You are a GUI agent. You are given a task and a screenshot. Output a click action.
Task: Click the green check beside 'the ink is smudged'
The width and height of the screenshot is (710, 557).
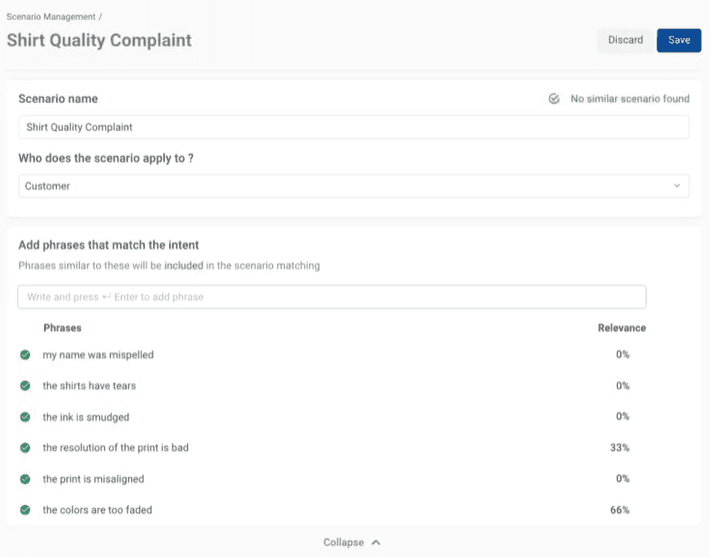(25, 417)
